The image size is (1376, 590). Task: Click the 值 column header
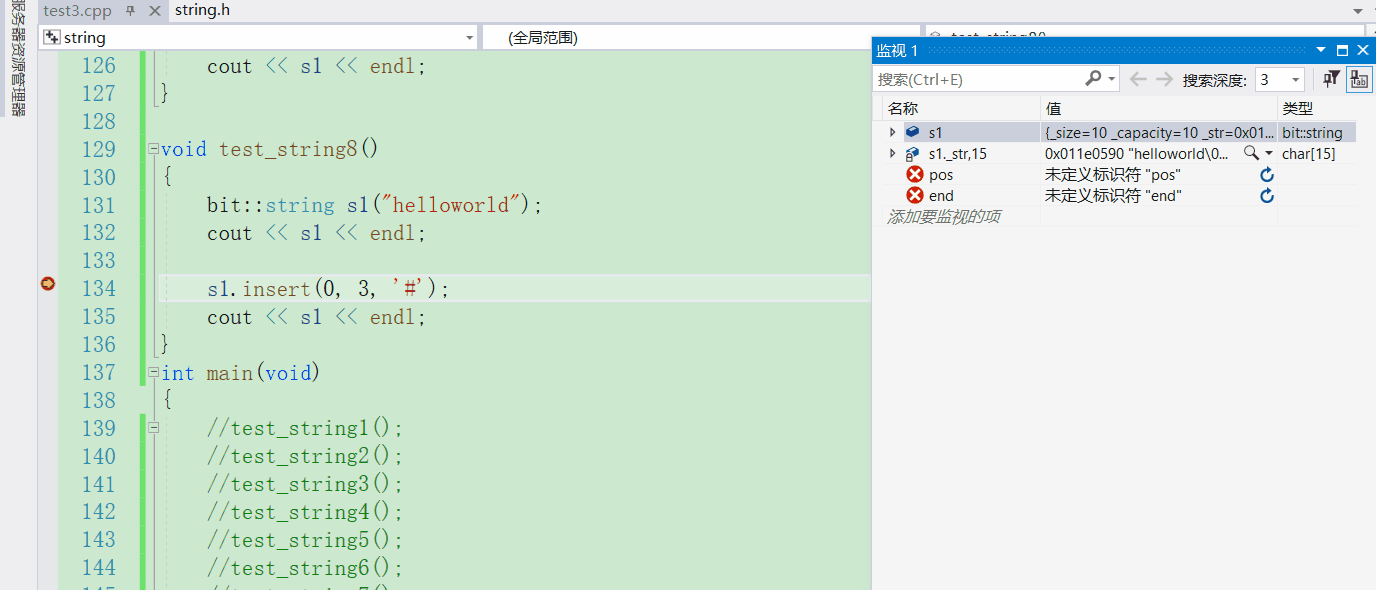pos(1053,108)
